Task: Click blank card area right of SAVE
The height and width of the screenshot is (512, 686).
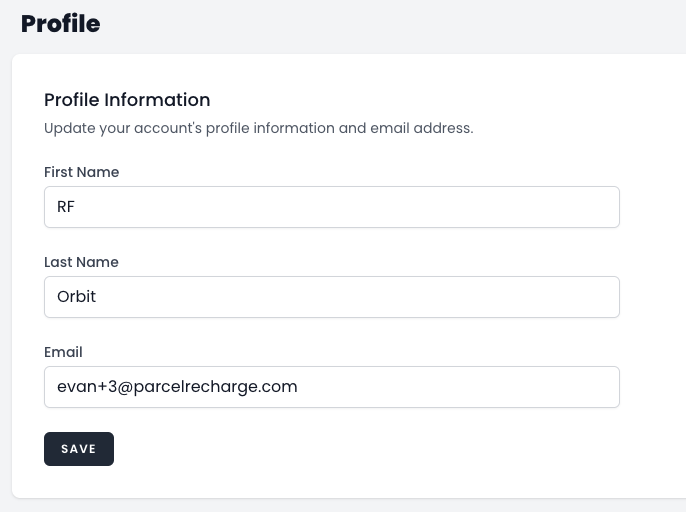Action: (x=380, y=449)
